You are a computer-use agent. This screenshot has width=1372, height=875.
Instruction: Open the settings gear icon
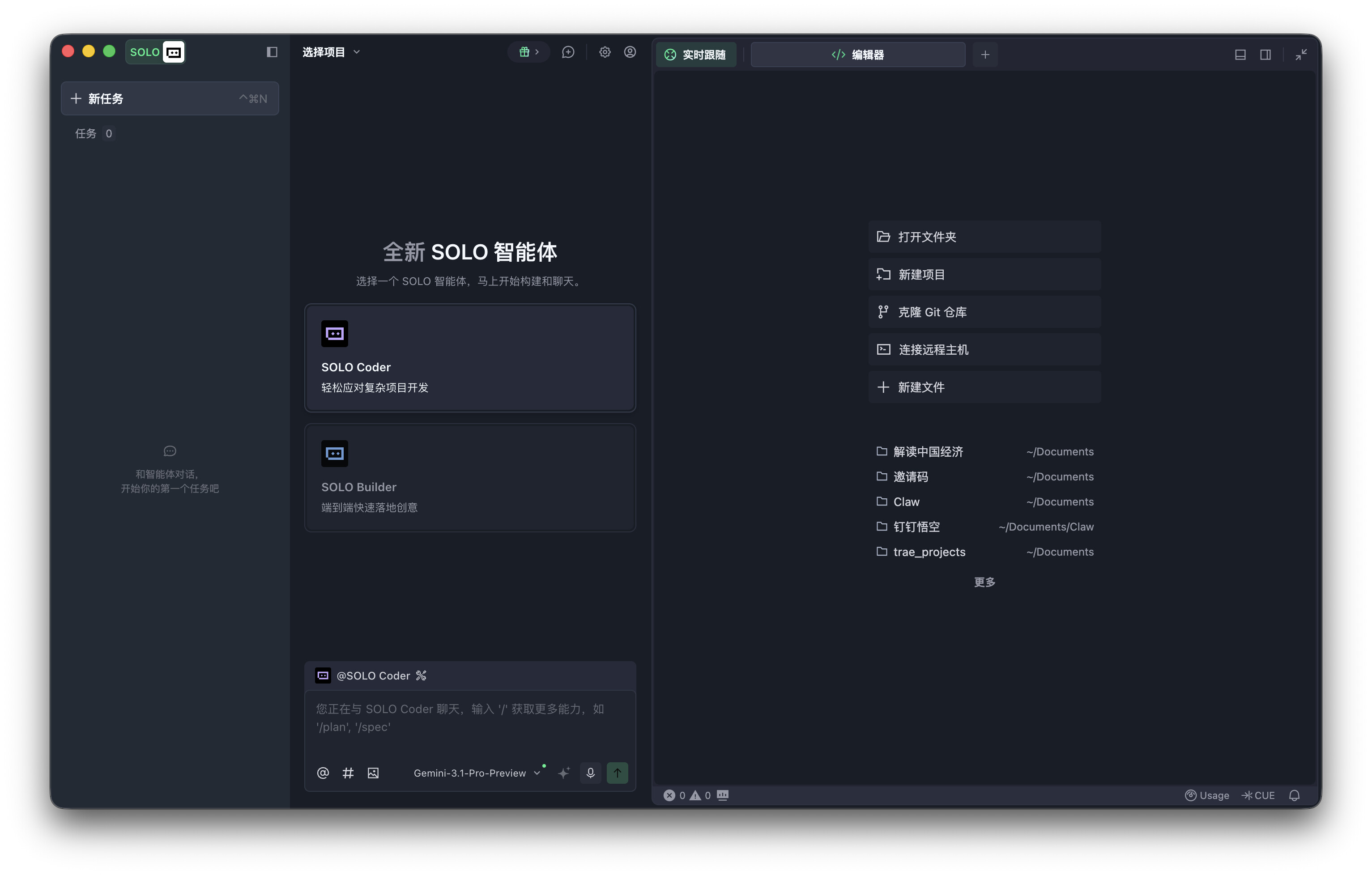(605, 52)
